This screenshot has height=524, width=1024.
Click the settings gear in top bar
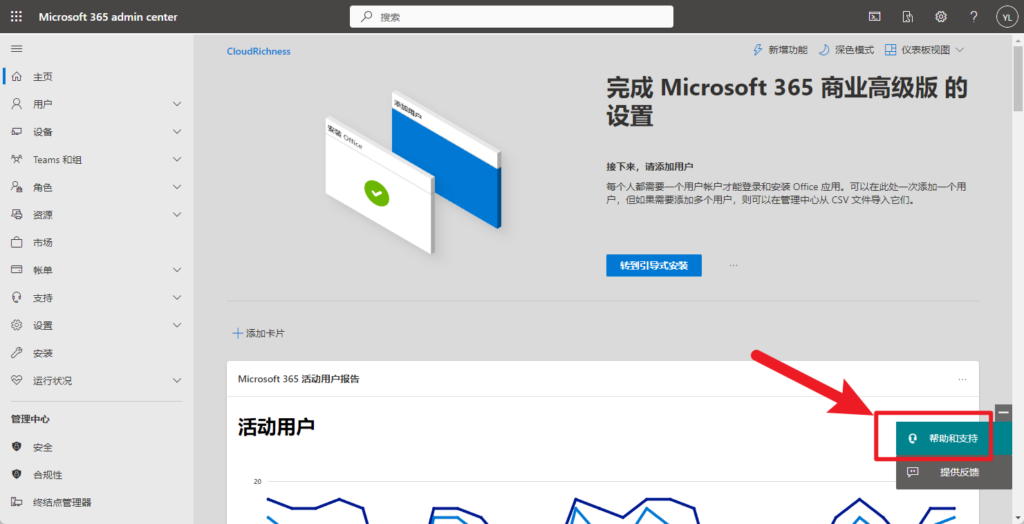[x=941, y=17]
